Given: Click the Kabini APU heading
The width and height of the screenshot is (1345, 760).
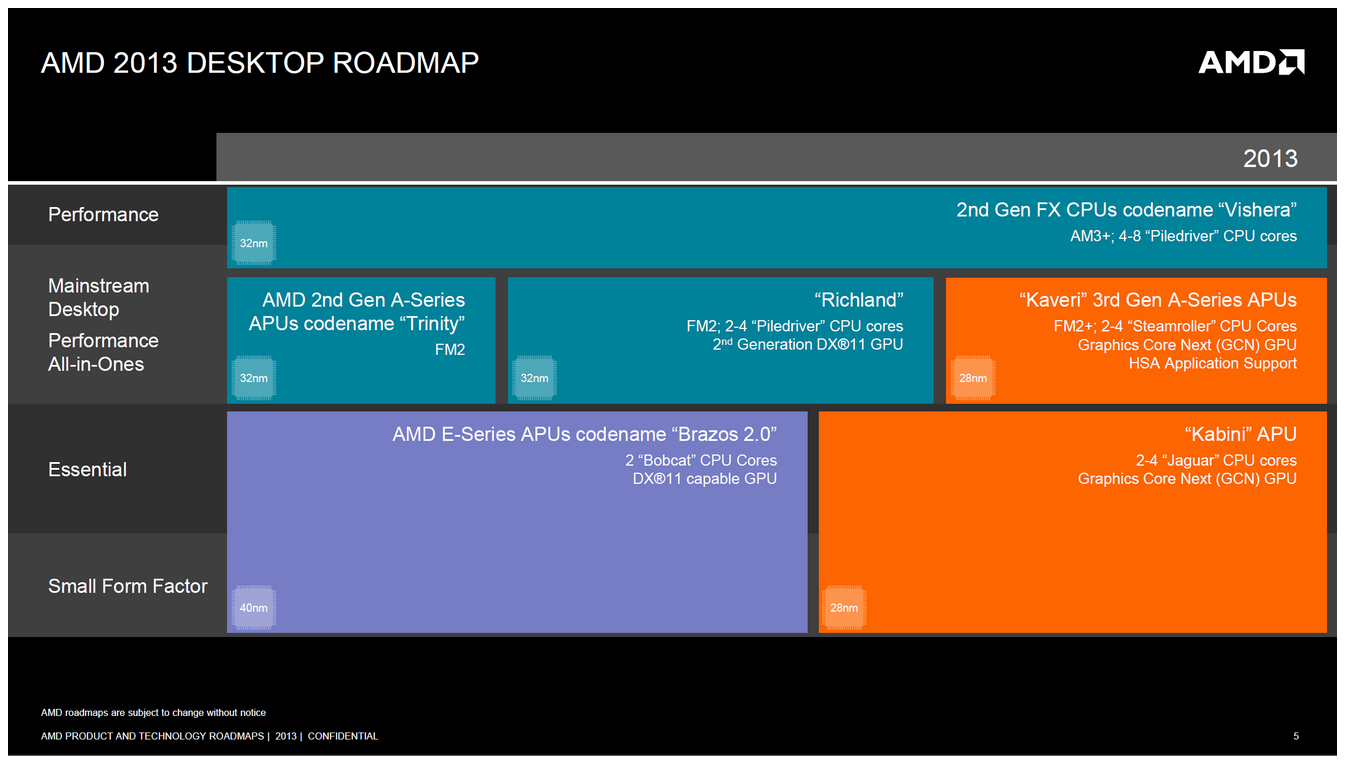Looking at the screenshot, I should [x=1240, y=434].
